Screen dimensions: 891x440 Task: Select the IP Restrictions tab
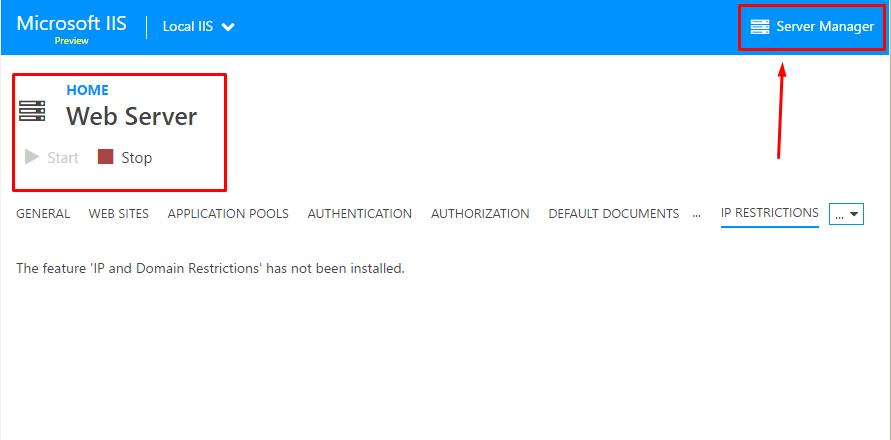point(770,213)
